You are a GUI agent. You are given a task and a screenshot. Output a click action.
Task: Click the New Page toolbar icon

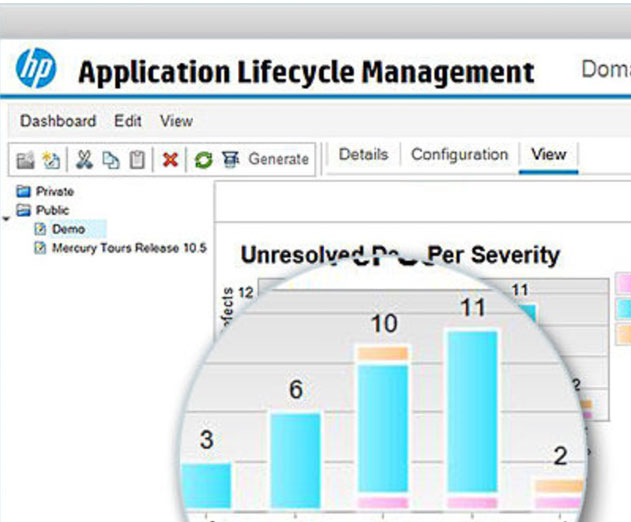point(52,160)
